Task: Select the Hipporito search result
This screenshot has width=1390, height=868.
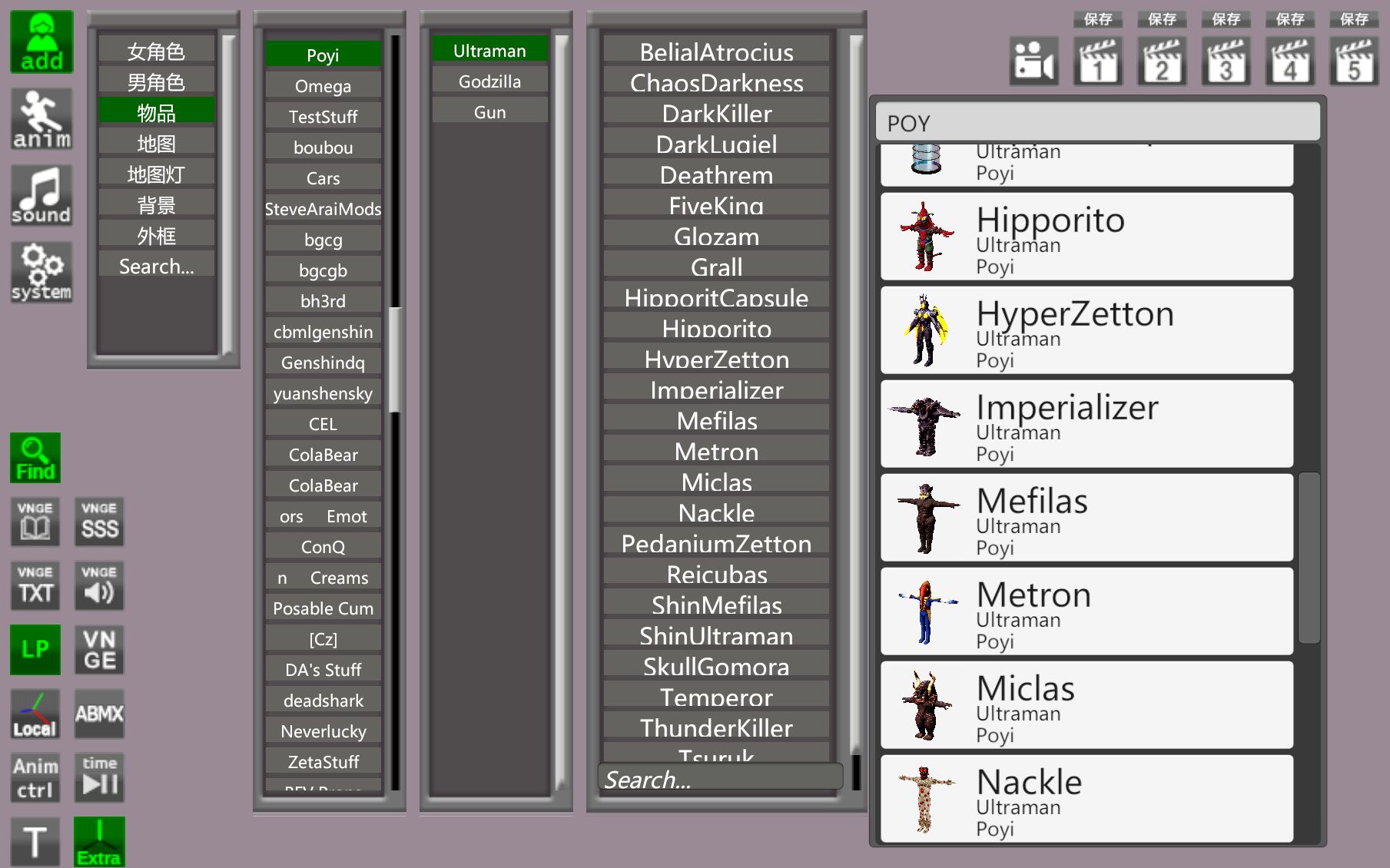Action: coord(1086,237)
